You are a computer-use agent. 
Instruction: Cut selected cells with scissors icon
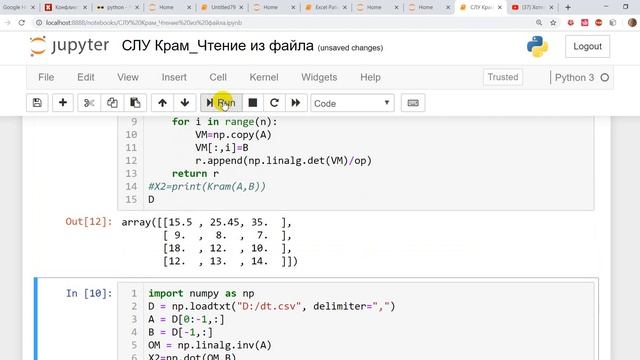(x=89, y=103)
